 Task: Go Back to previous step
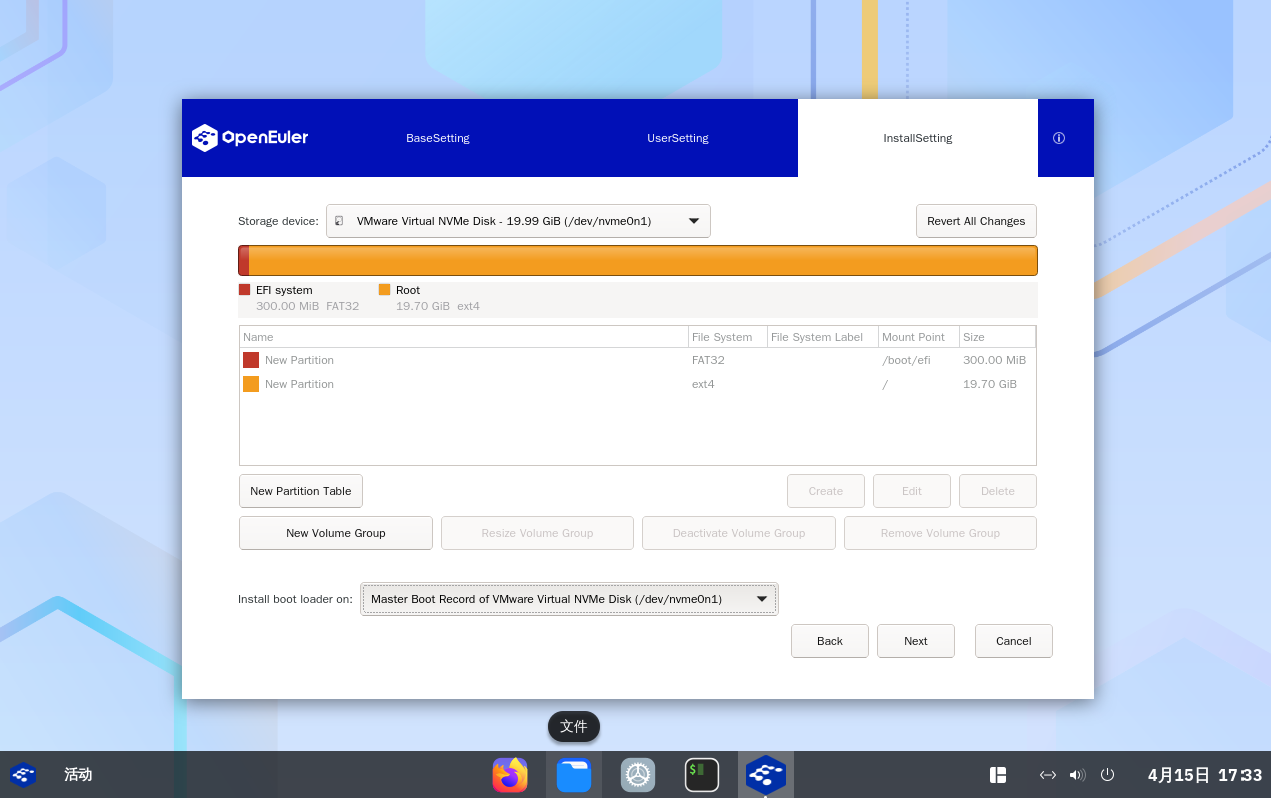830,641
